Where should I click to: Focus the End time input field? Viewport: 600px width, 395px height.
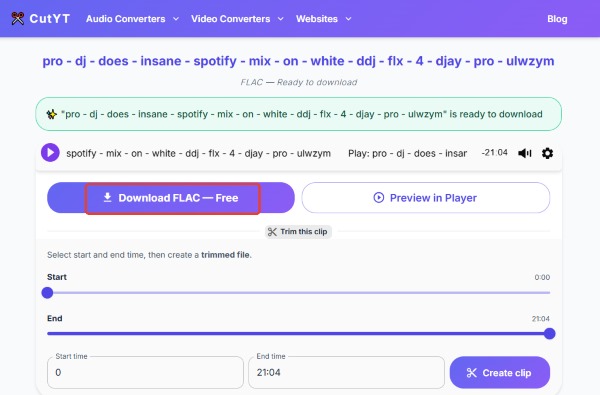[x=346, y=372]
